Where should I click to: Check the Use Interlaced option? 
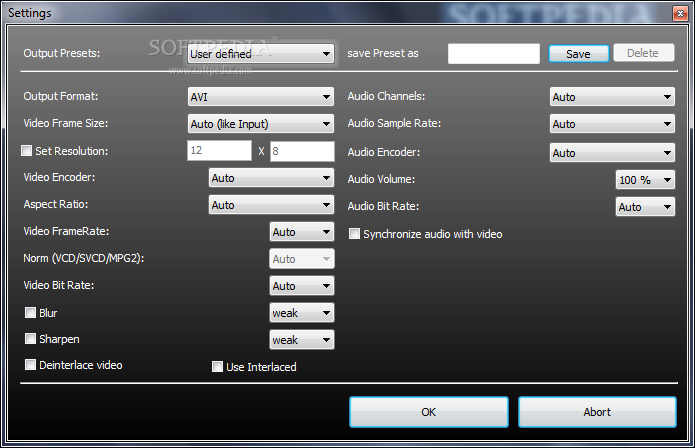click(217, 366)
